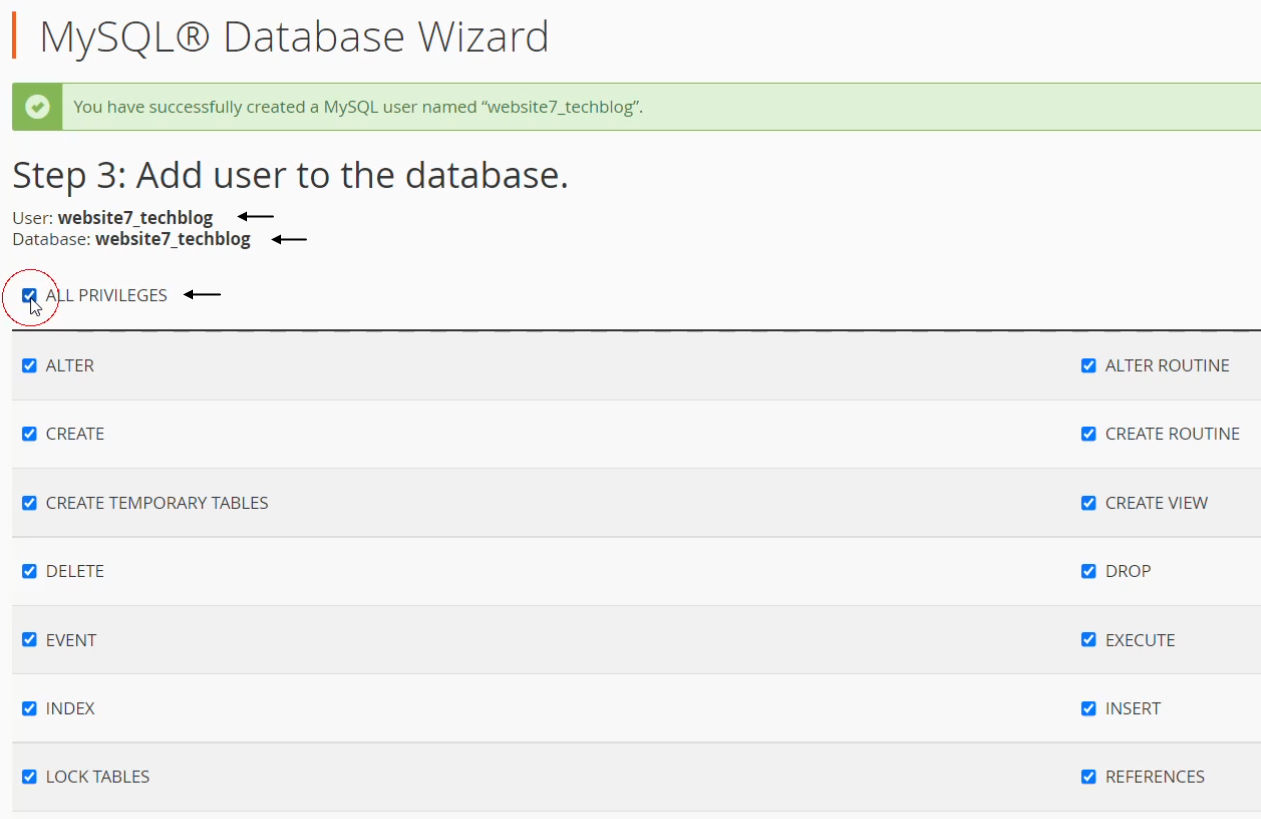Uncheck the EVENT privilege
This screenshot has height=819, width=1261.
point(29,640)
